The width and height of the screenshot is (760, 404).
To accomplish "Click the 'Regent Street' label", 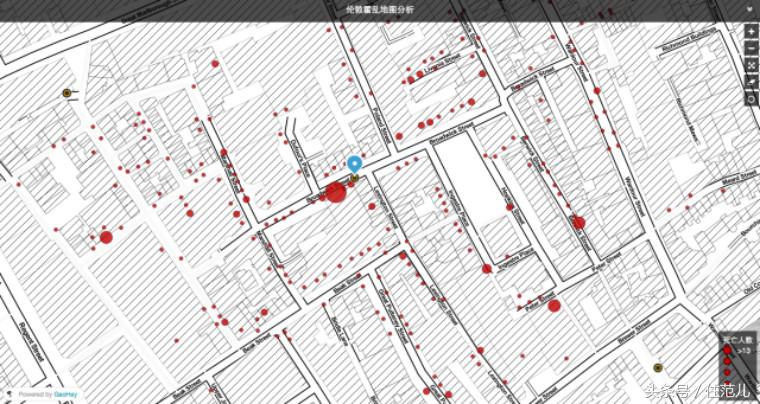I will tap(32, 340).
